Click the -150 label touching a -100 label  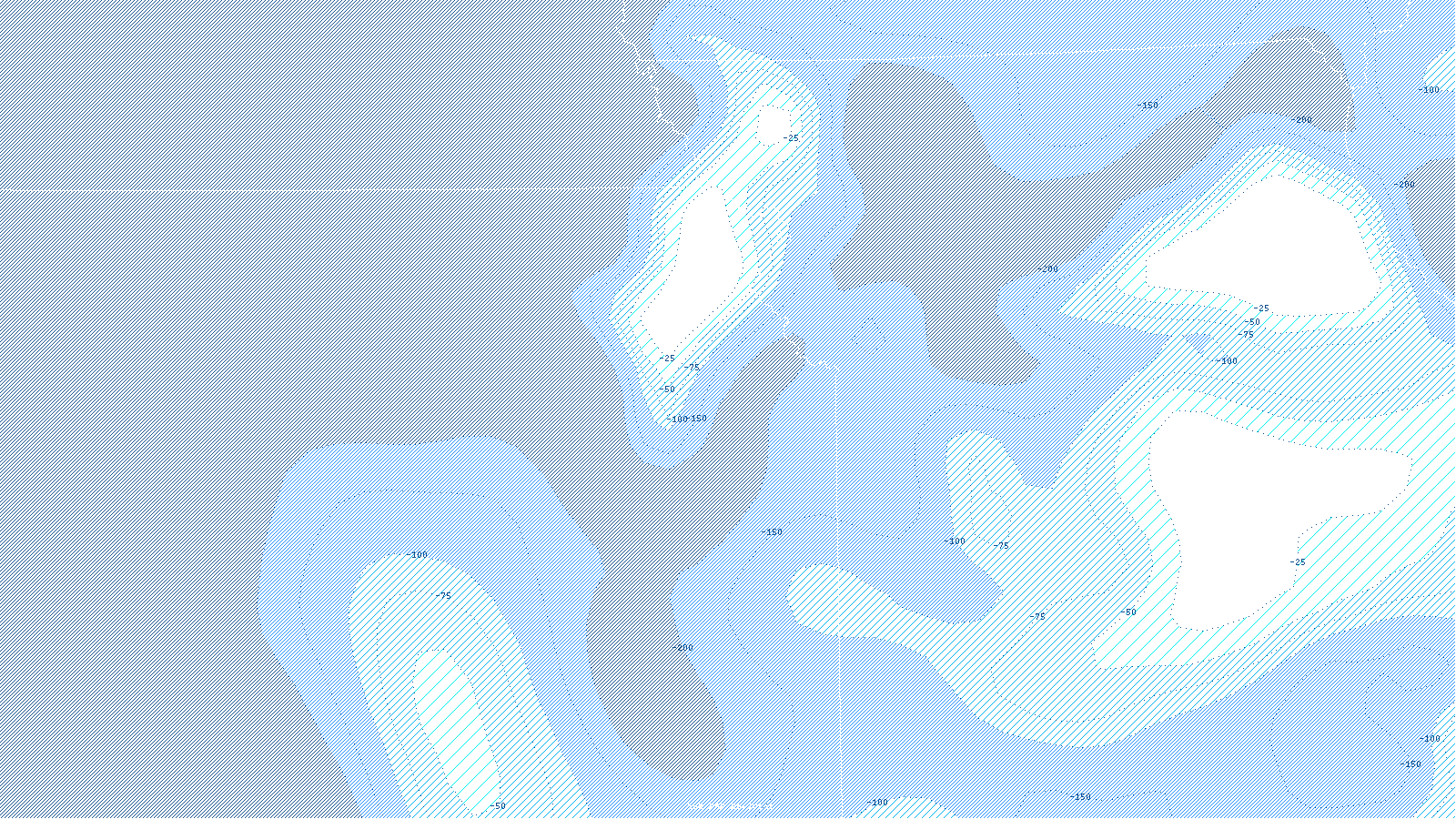tap(697, 419)
